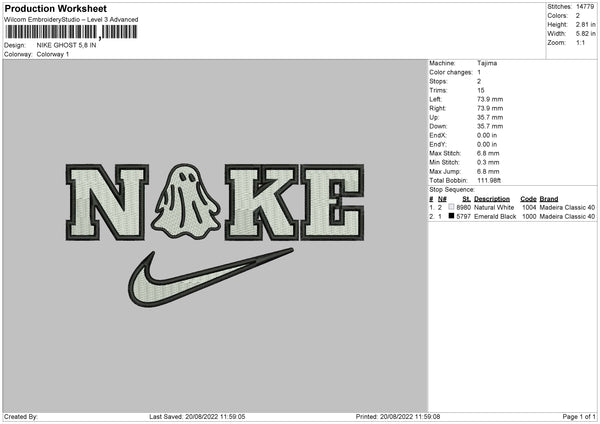Click the EndX value 0.00 in

[487, 135]
